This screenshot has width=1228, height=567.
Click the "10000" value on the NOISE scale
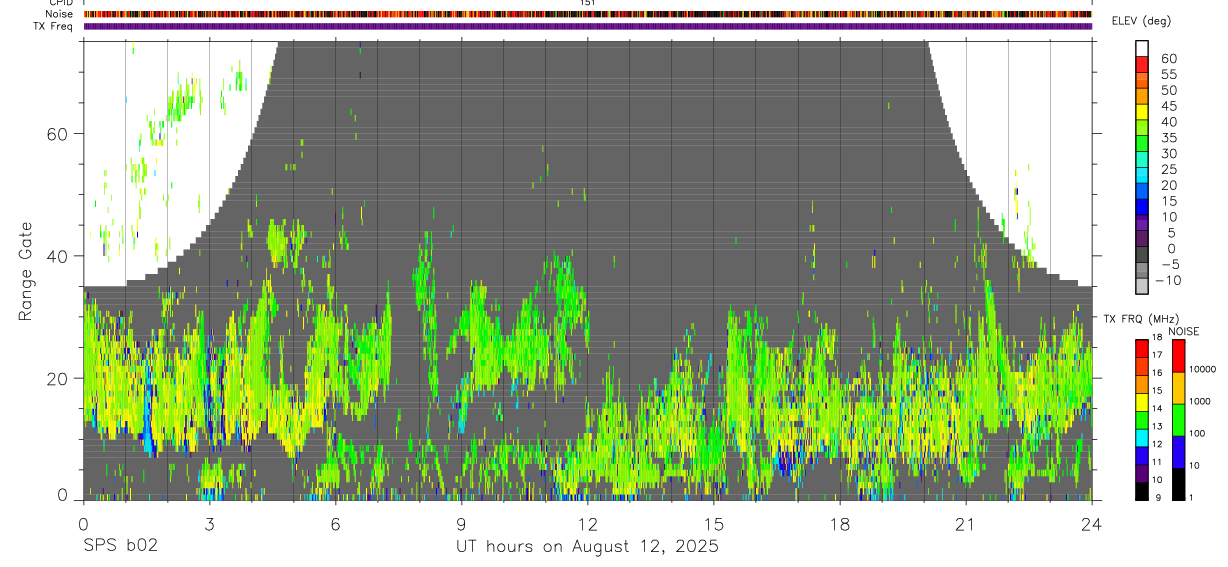[x=1202, y=369]
